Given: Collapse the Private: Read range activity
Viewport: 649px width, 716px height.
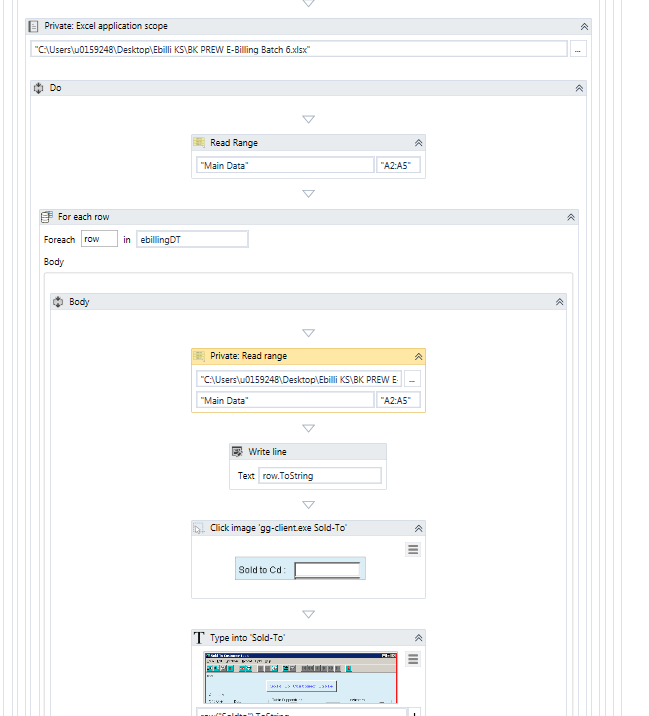Looking at the screenshot, I should click(418, 357).
